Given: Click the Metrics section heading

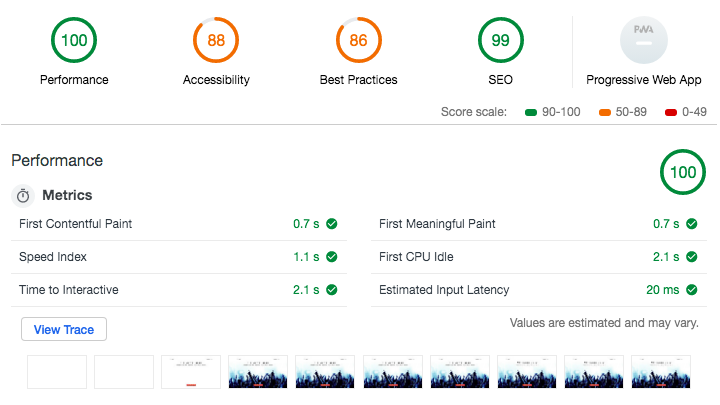Looking at the screenshot, I should [x=67, y=195].
